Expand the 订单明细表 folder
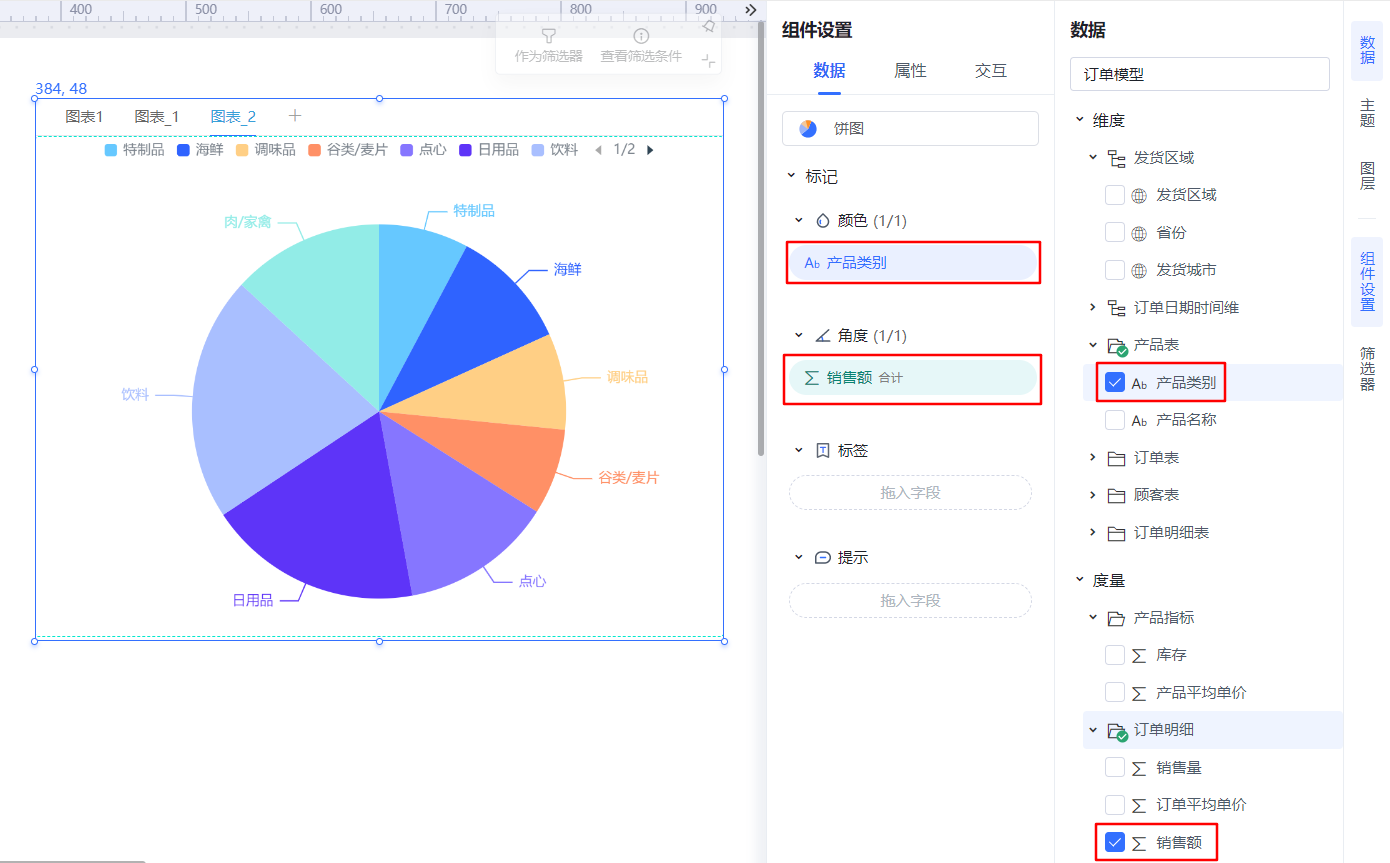This screenshot has height=863, width=1390. [1093, 533]
